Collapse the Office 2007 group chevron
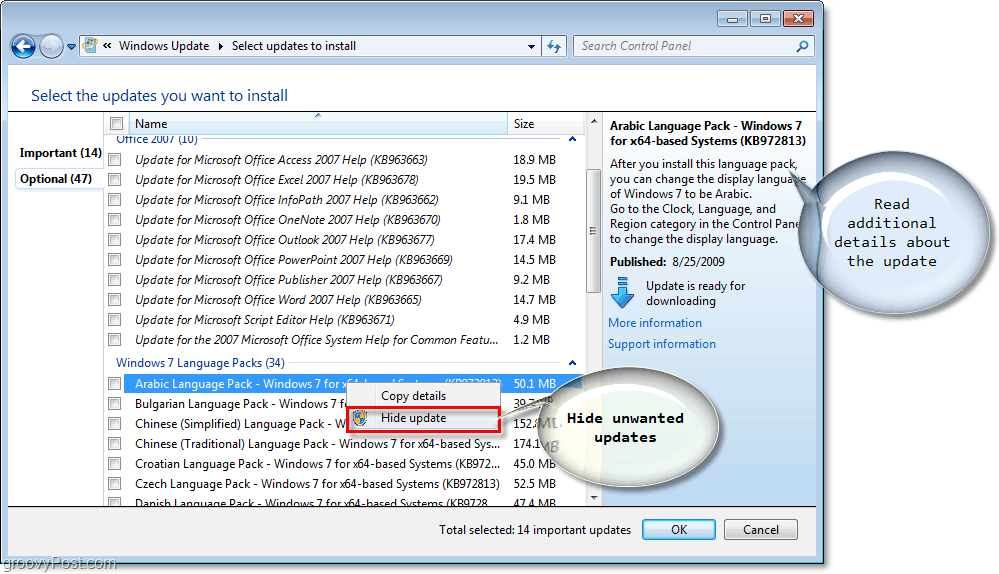The image size is (999, 574). point(572,139)
